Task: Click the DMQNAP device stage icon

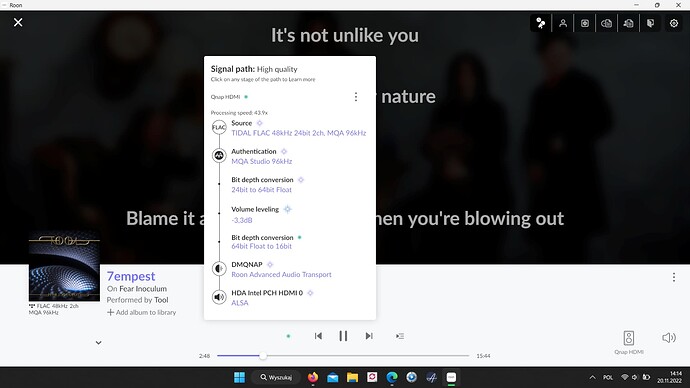Action: point(219,268)
